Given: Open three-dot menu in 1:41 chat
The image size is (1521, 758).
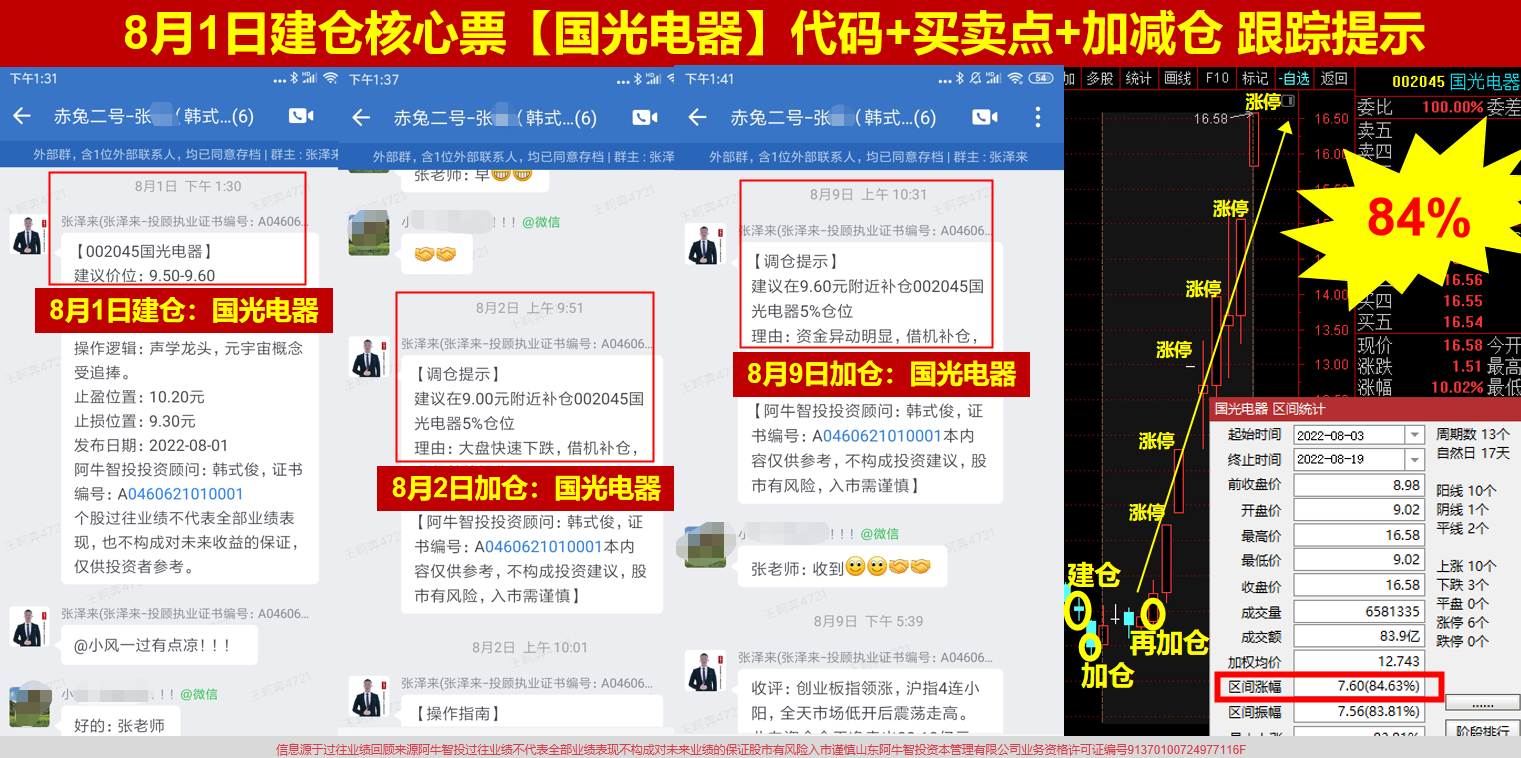Looking at the screenshot, I should click(x=1036, y=118).
